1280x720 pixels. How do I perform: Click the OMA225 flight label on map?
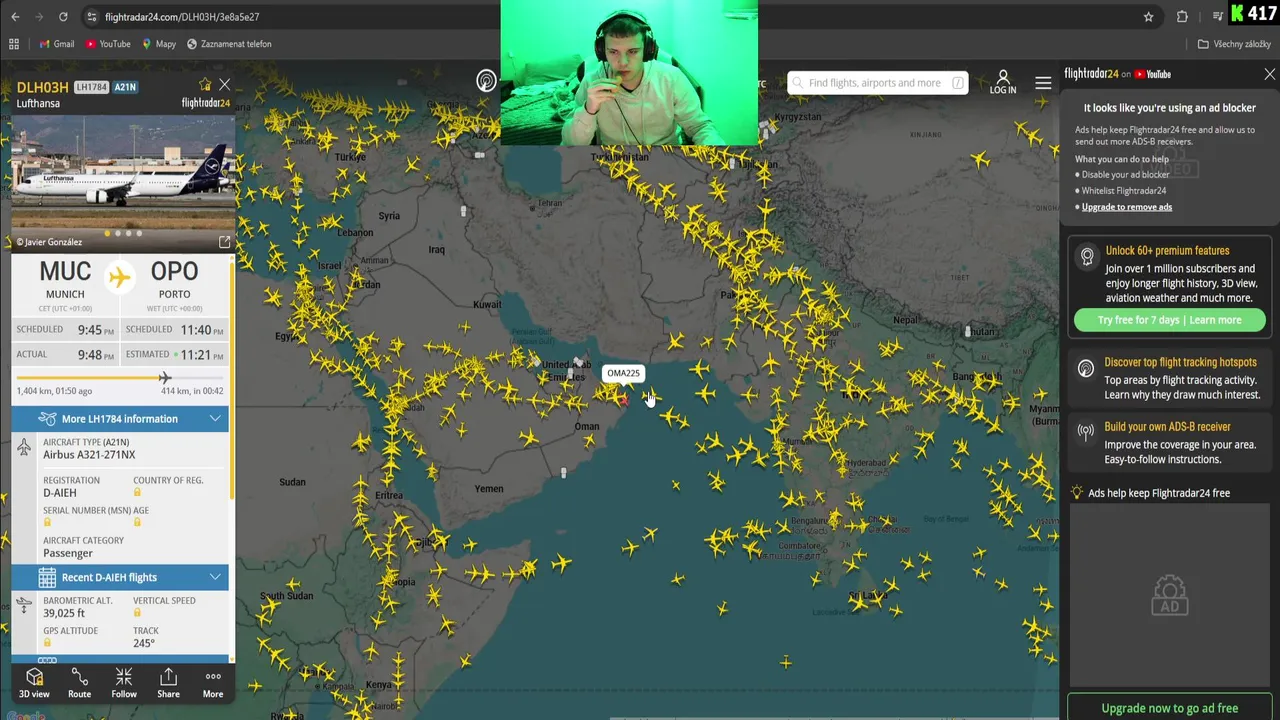[x=623, y=373]
